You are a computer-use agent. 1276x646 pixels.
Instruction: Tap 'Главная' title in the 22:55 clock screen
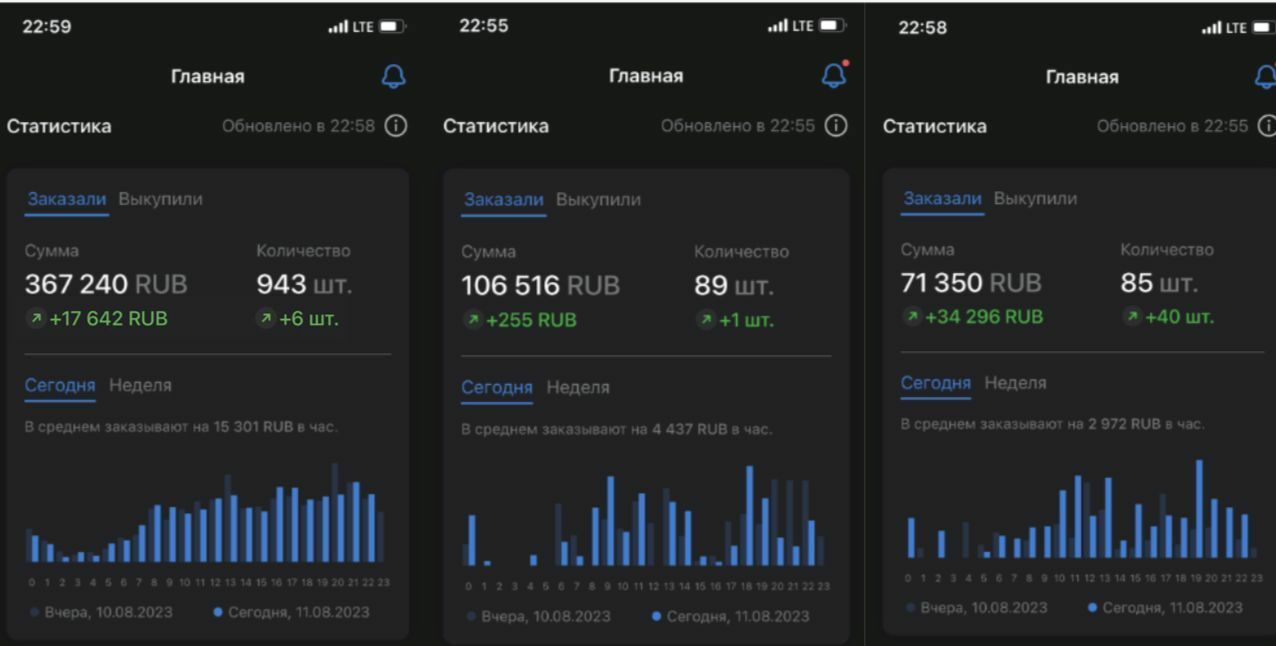[x=646, y=76]
